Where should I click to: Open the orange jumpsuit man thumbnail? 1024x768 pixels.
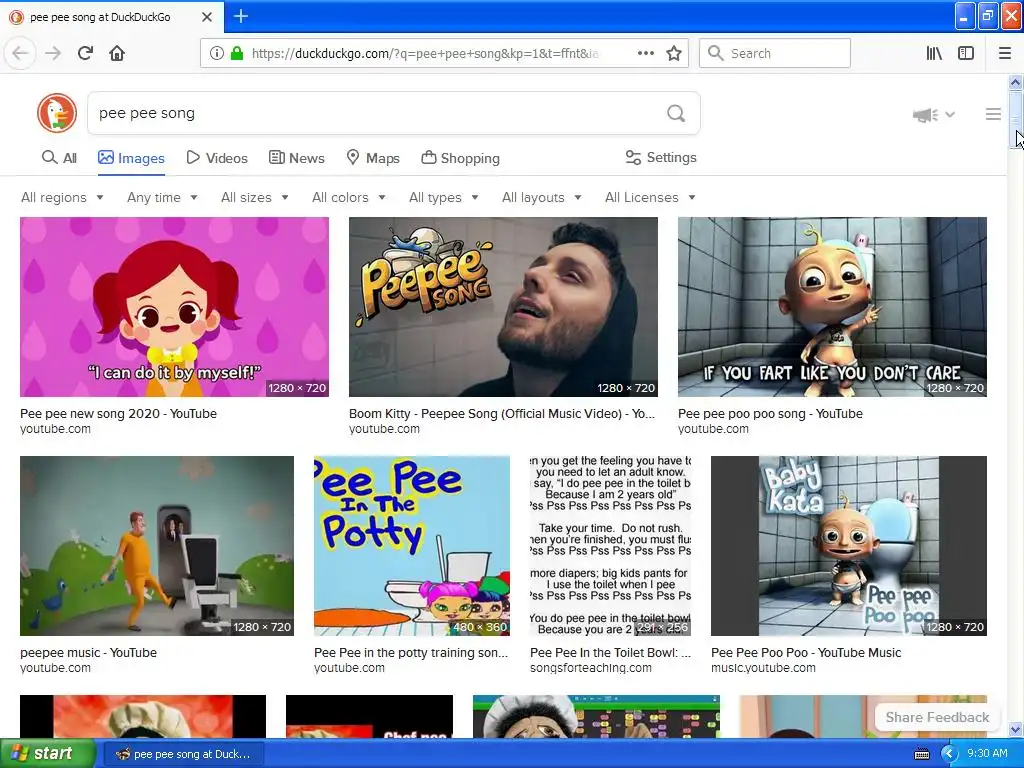pos(157,546)
